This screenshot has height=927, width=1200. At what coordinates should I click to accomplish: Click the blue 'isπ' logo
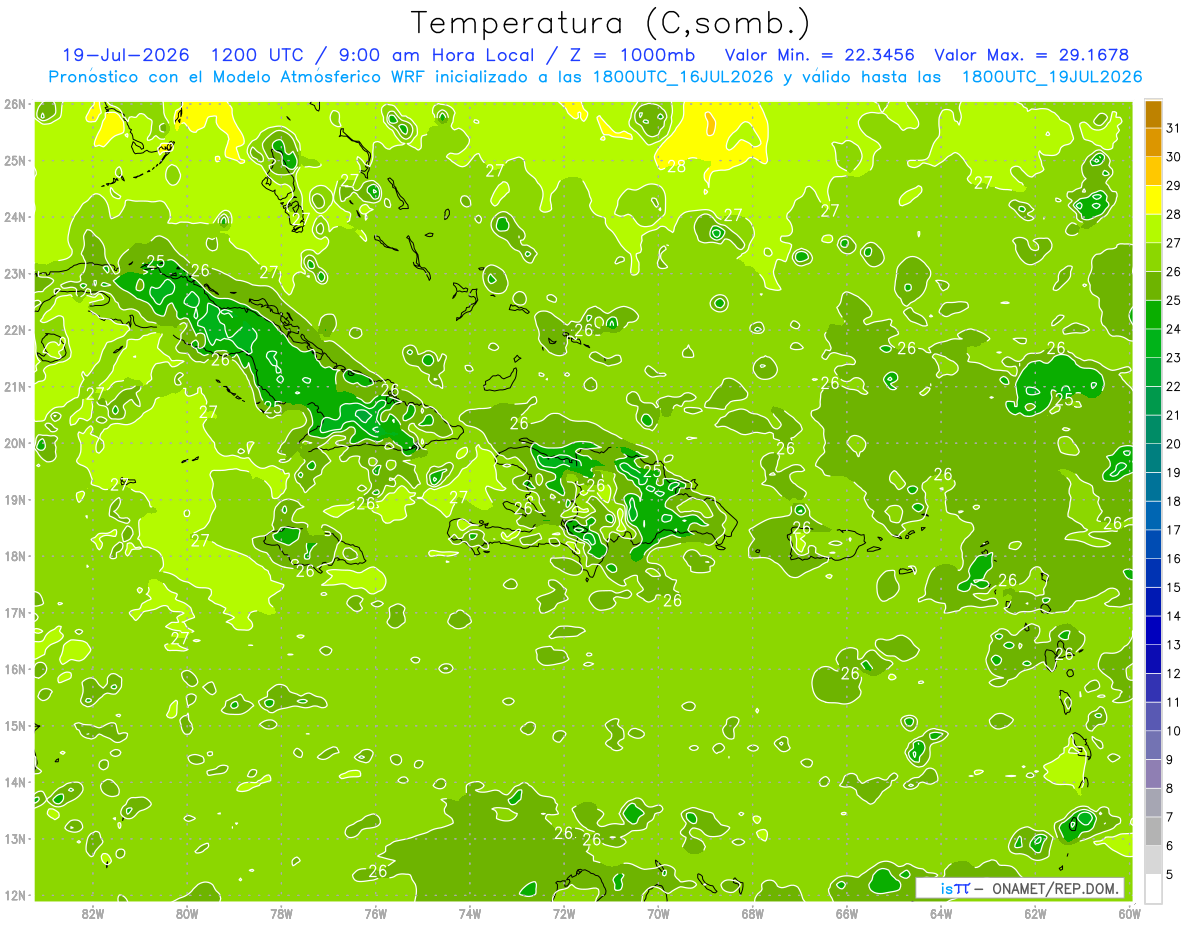[x=955, y=888]
